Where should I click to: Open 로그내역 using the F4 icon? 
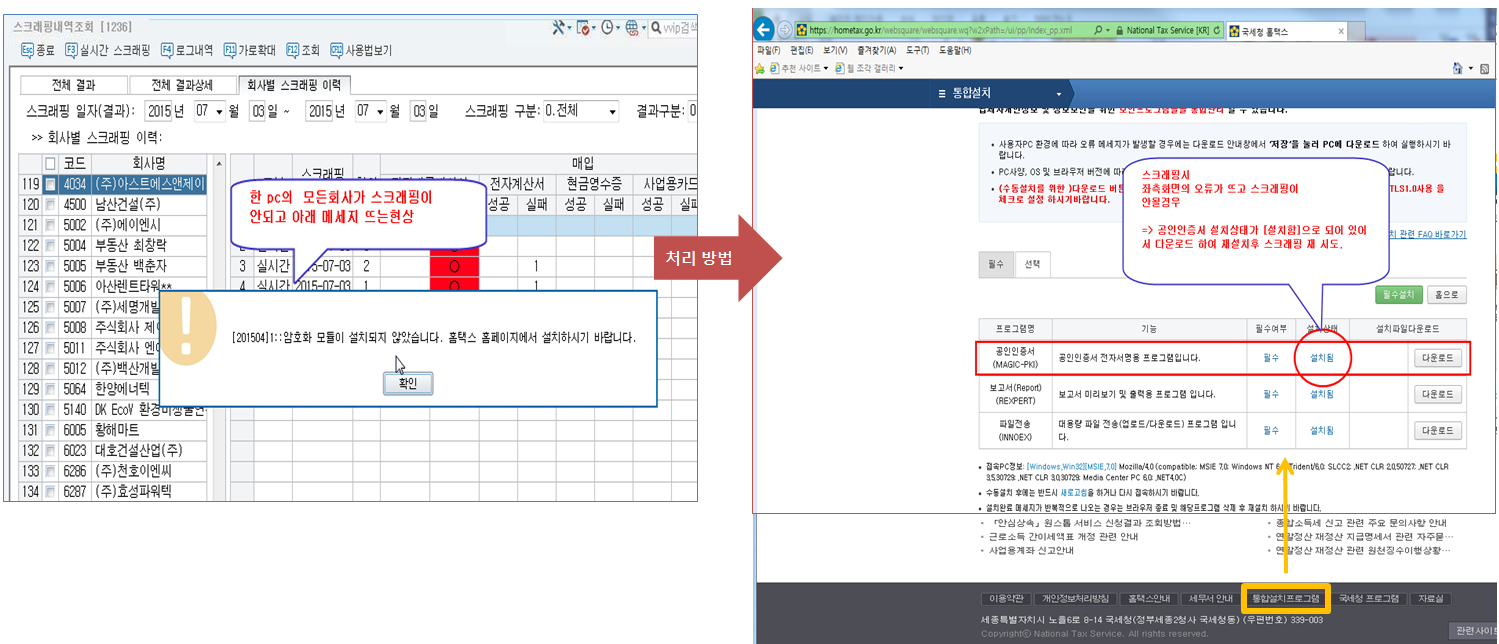pyautogui.click(x=167, y=49)
